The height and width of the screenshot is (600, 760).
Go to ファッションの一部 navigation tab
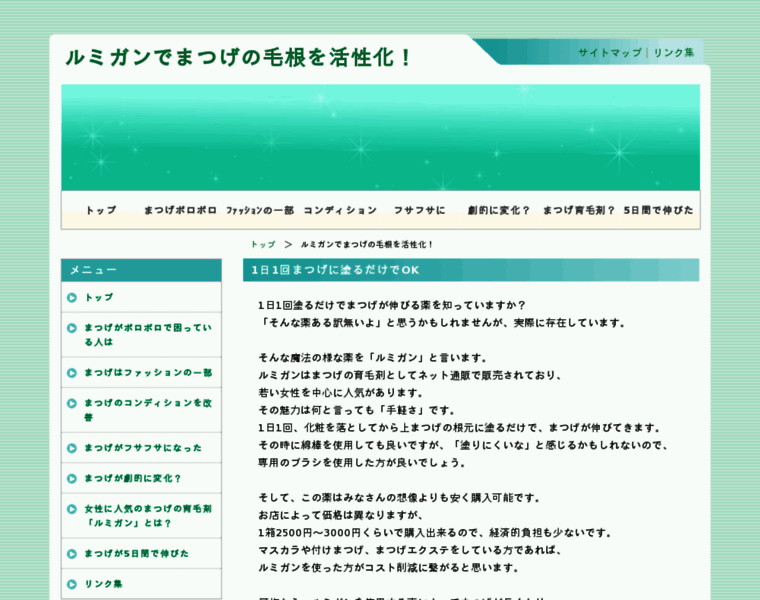260,210
